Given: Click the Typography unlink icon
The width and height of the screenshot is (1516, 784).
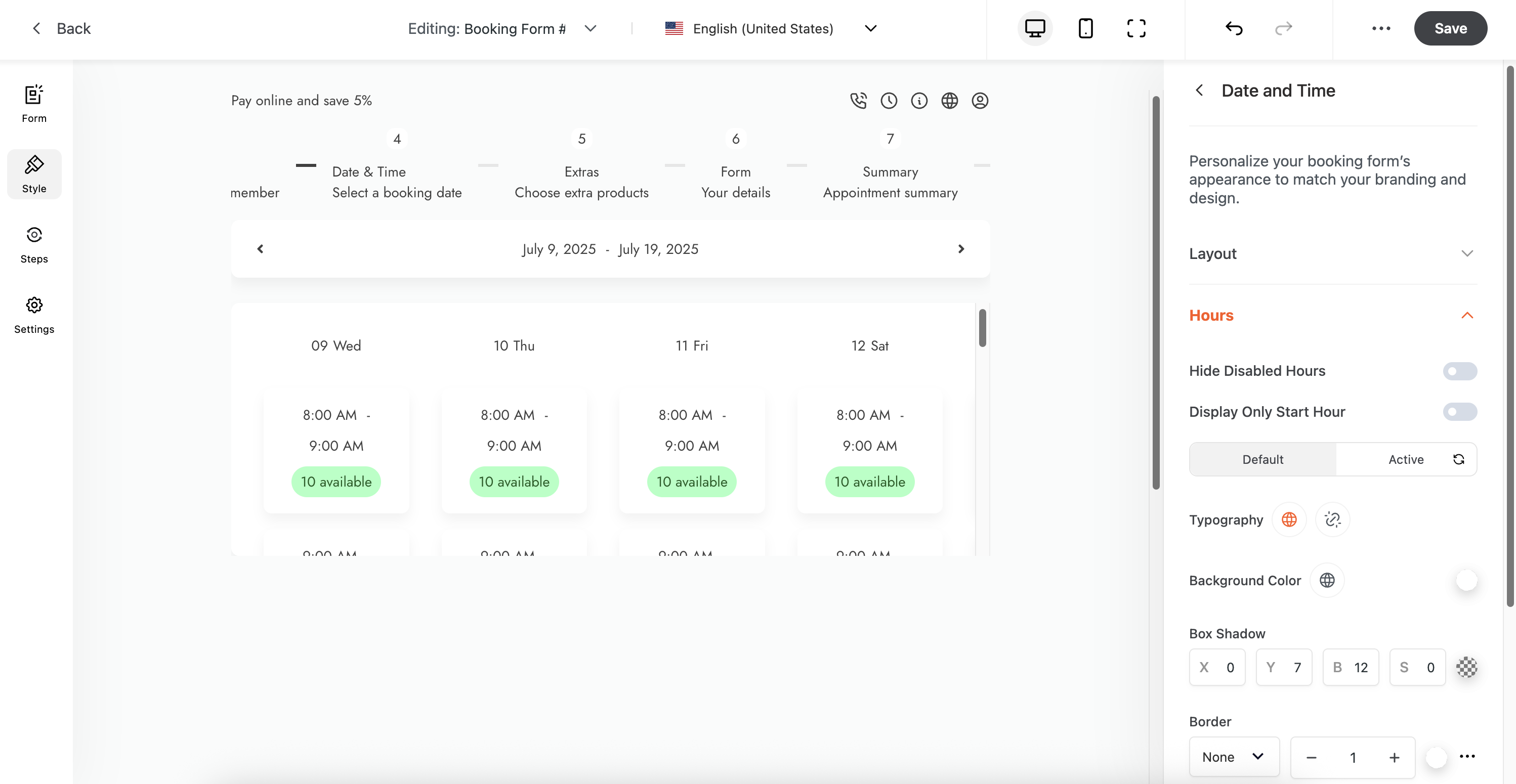Looking at the screenshot, I should coord(1332,519).
